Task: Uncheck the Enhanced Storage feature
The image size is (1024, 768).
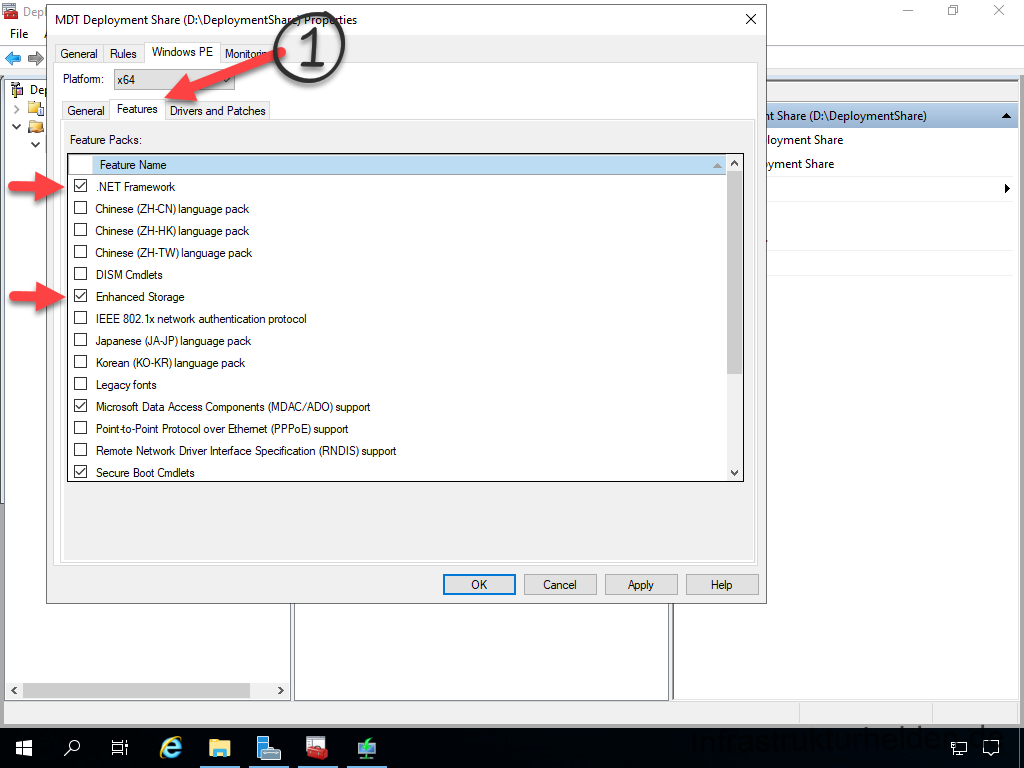Action: click(x=80, y=296)
